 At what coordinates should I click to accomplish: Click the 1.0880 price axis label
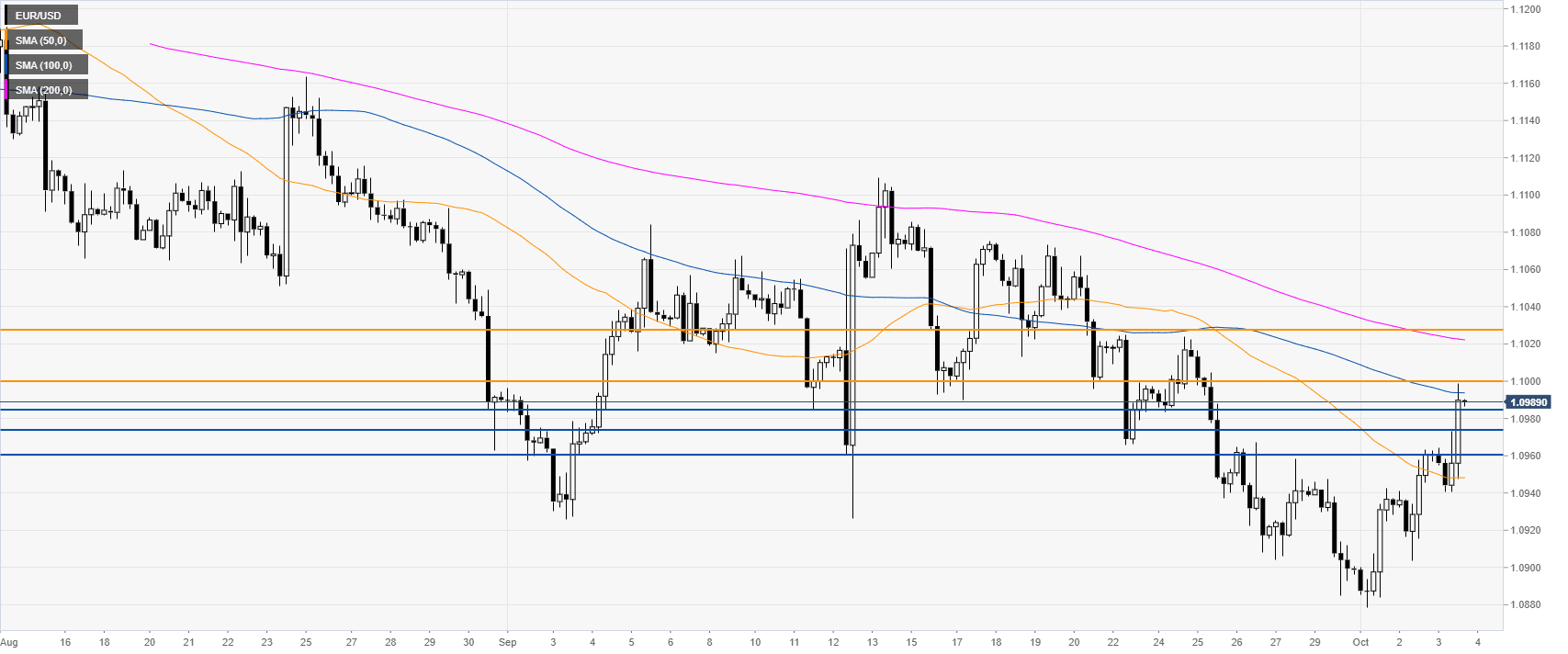(1527, 604)
